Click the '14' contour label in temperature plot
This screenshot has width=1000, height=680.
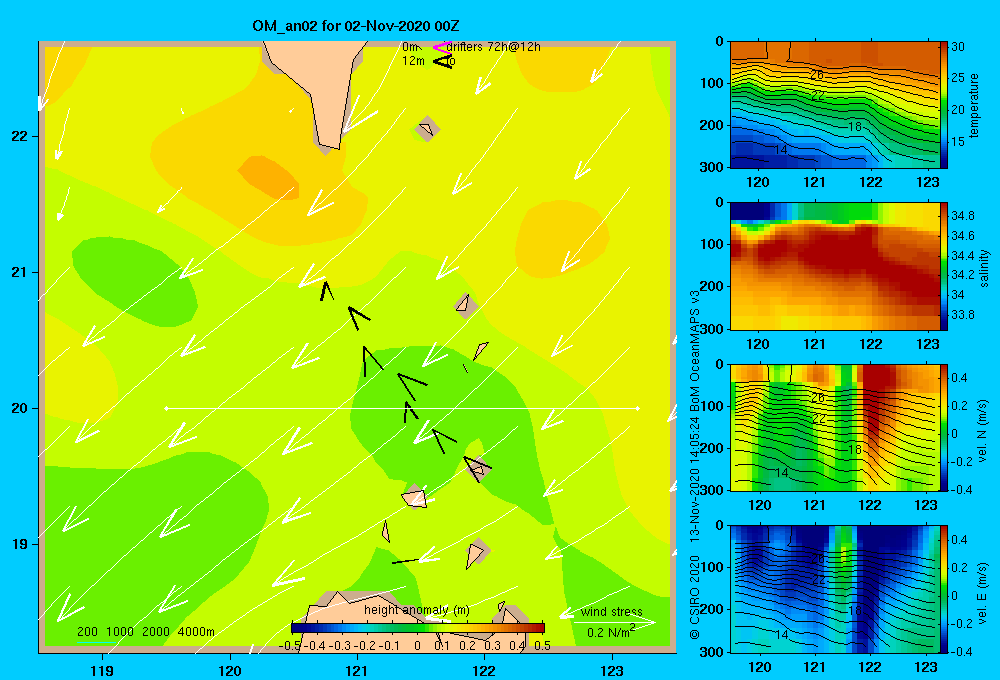pos(781,150)
